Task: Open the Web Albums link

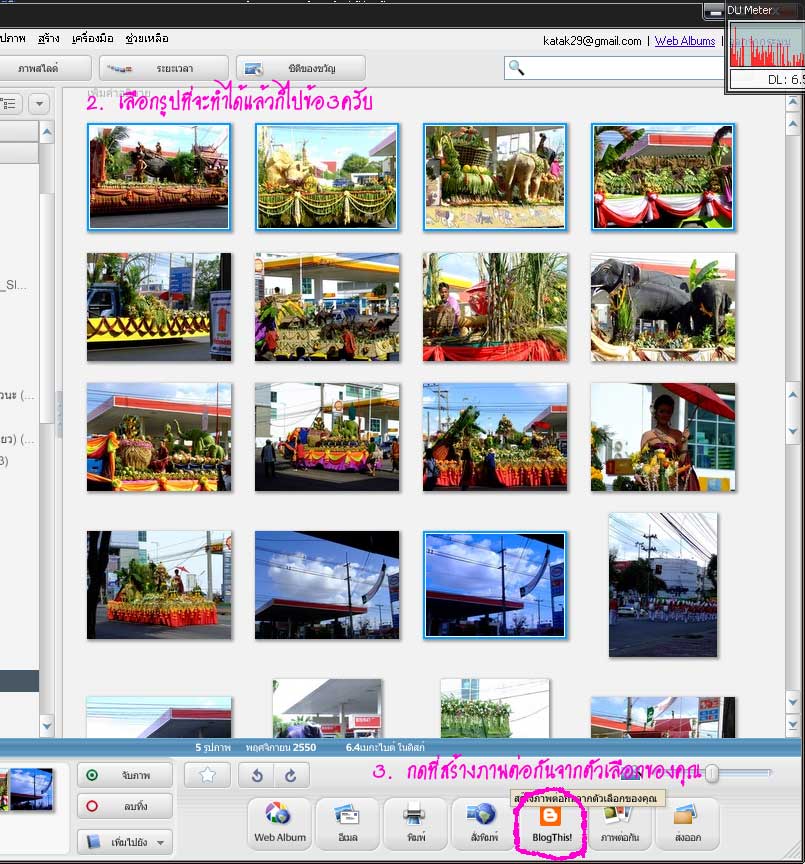Action: tap(685, 41)
